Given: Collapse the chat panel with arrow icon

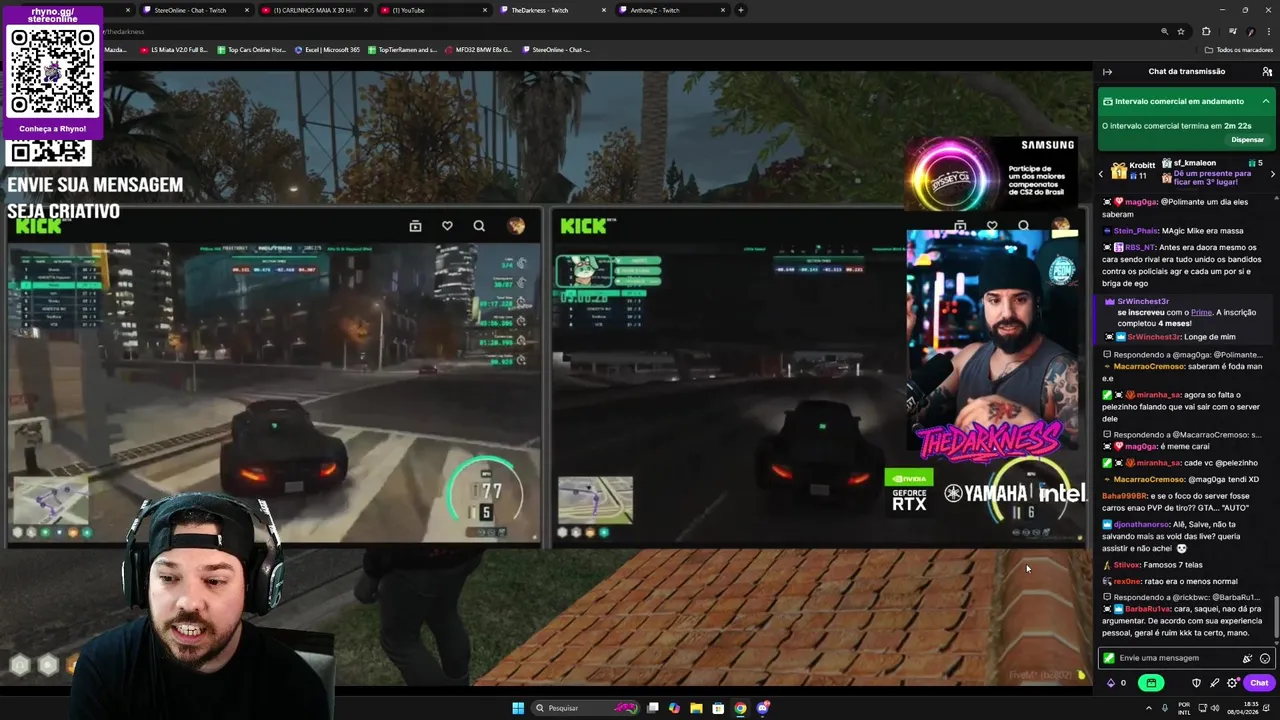Looking at the screenshot, I should point(1107,72).
